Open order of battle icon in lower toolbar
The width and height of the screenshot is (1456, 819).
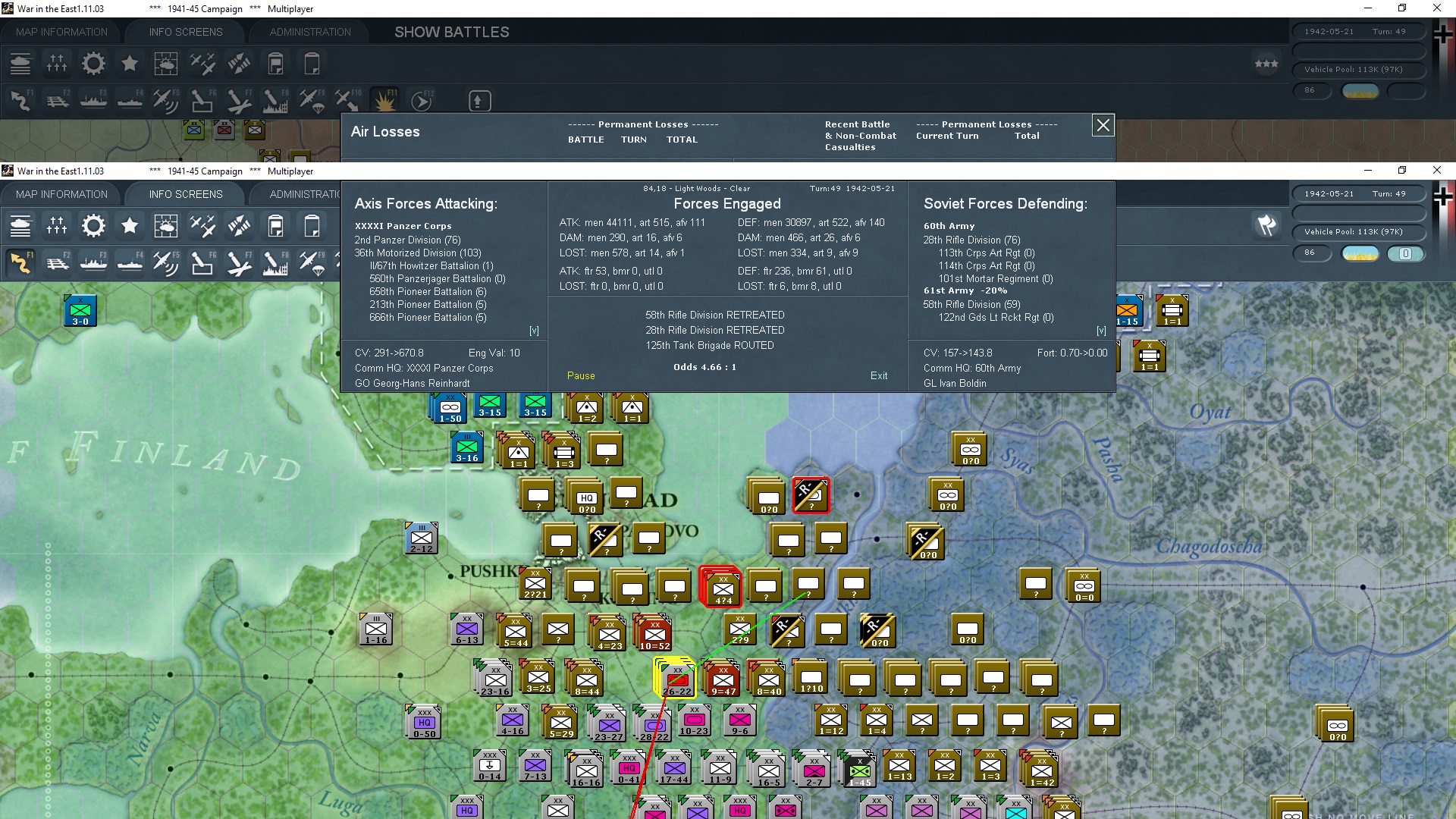coord(20,226)
